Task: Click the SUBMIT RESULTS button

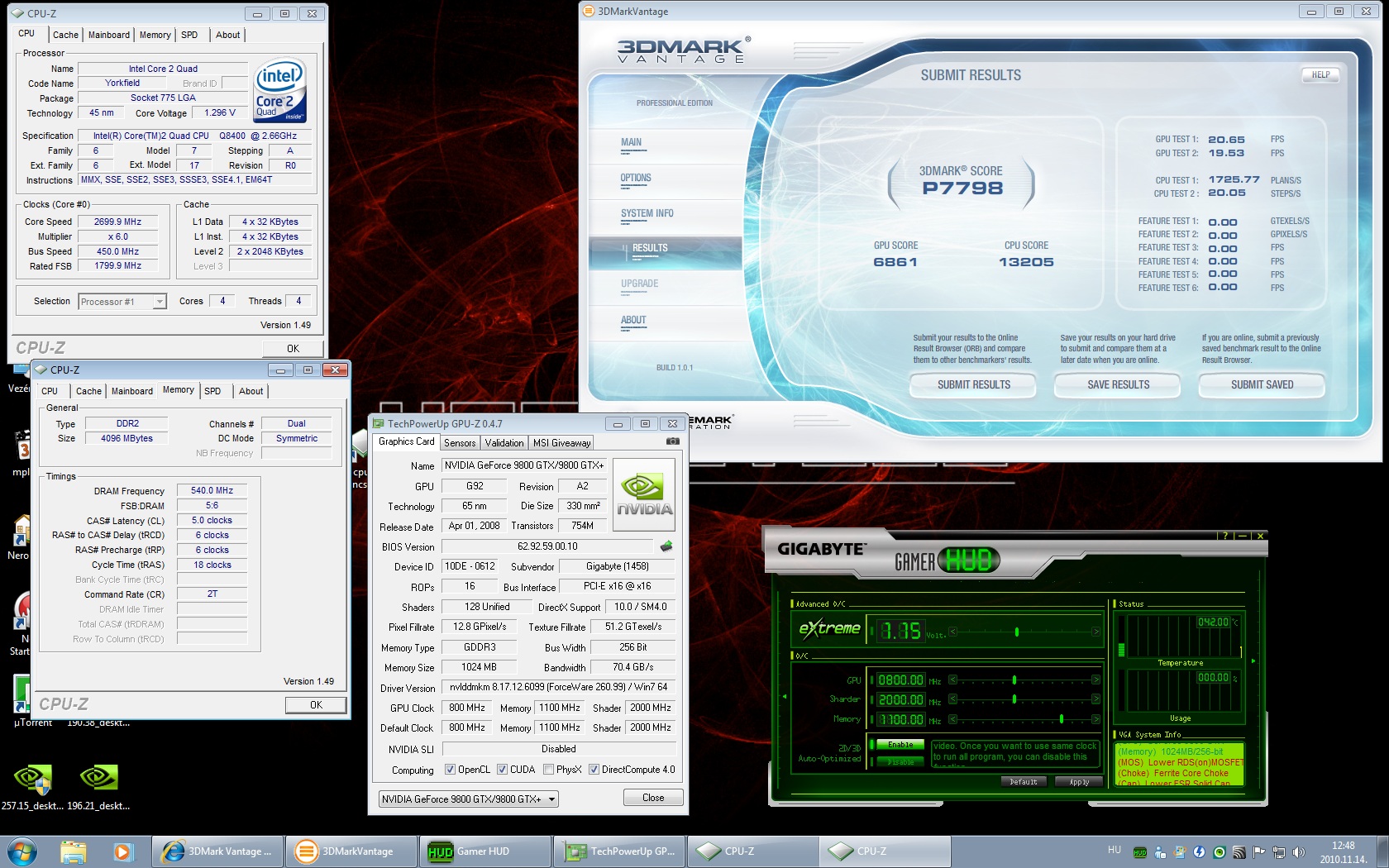Action: pyautogui.click(x=973, y=385)
